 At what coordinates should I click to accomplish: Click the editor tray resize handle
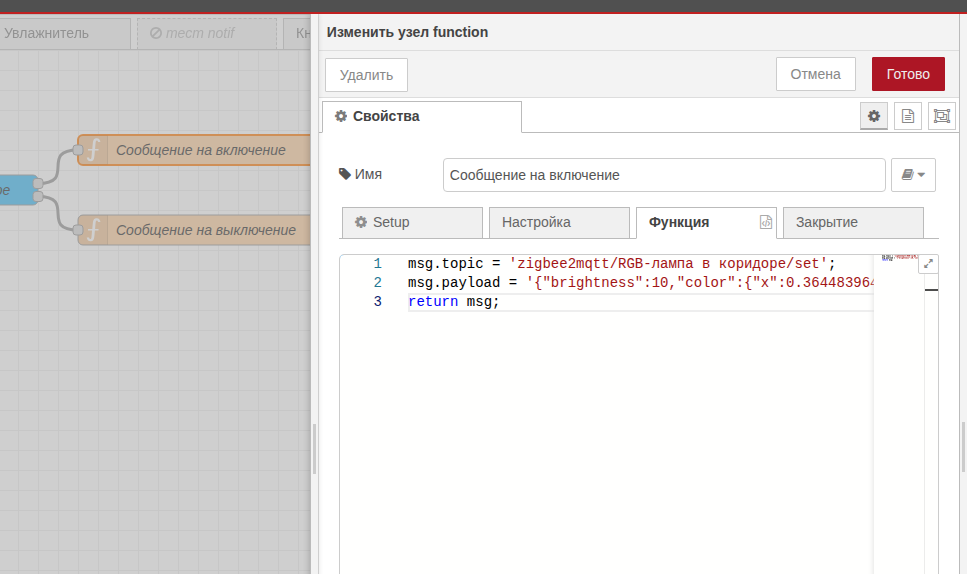(x=315, y=449)
